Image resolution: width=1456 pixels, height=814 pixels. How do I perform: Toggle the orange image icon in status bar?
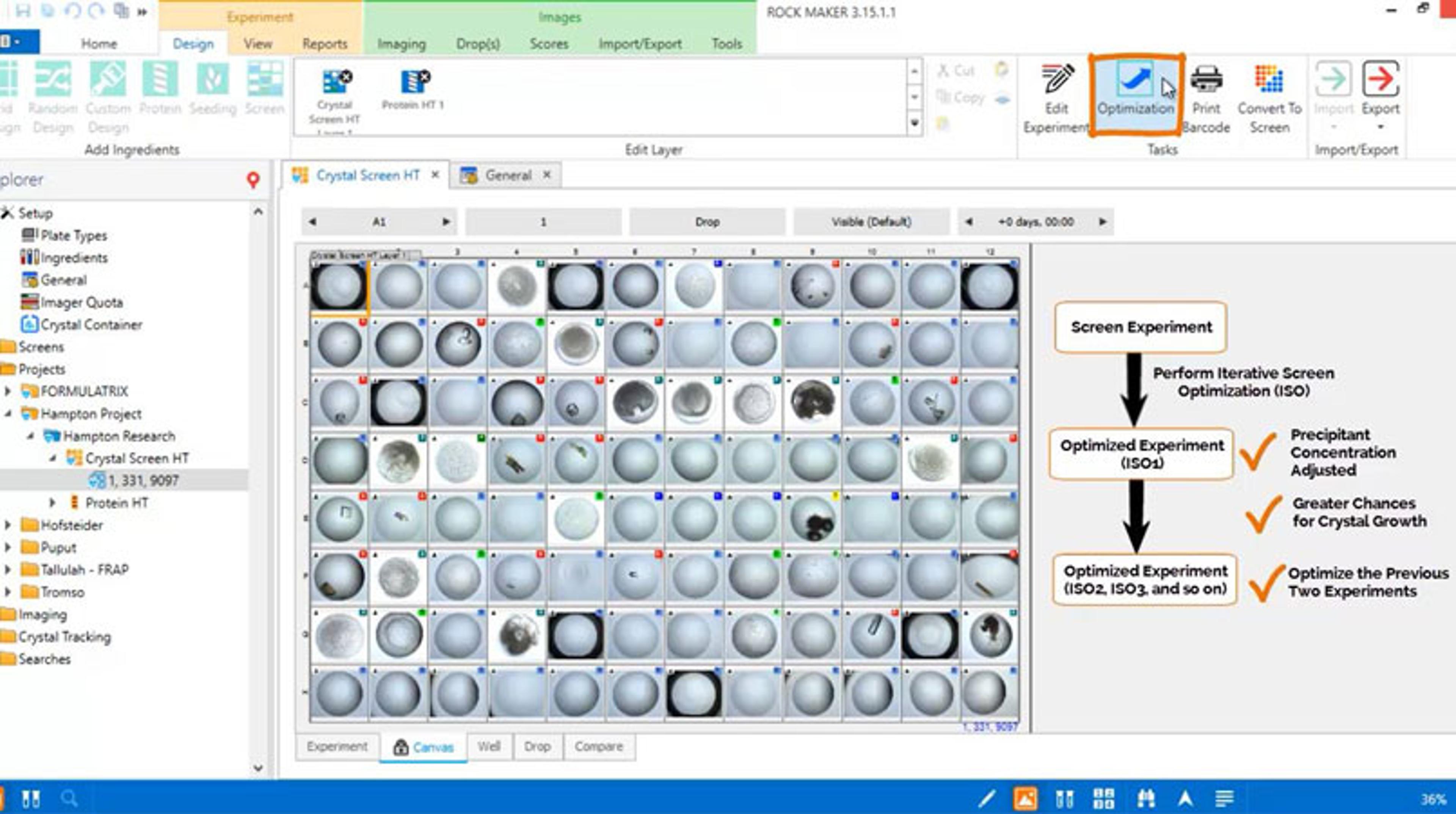1025,798
